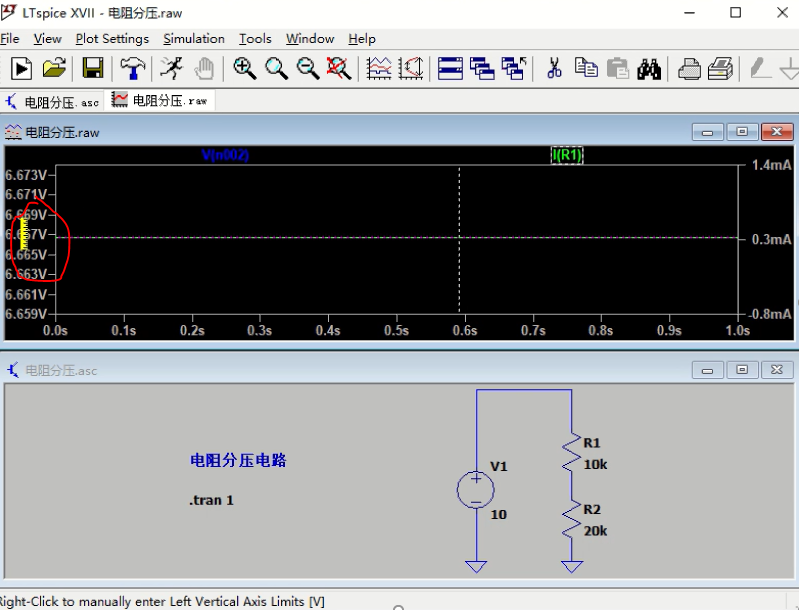Click the zoom full extents icon
799x610 pixels.
340,68
